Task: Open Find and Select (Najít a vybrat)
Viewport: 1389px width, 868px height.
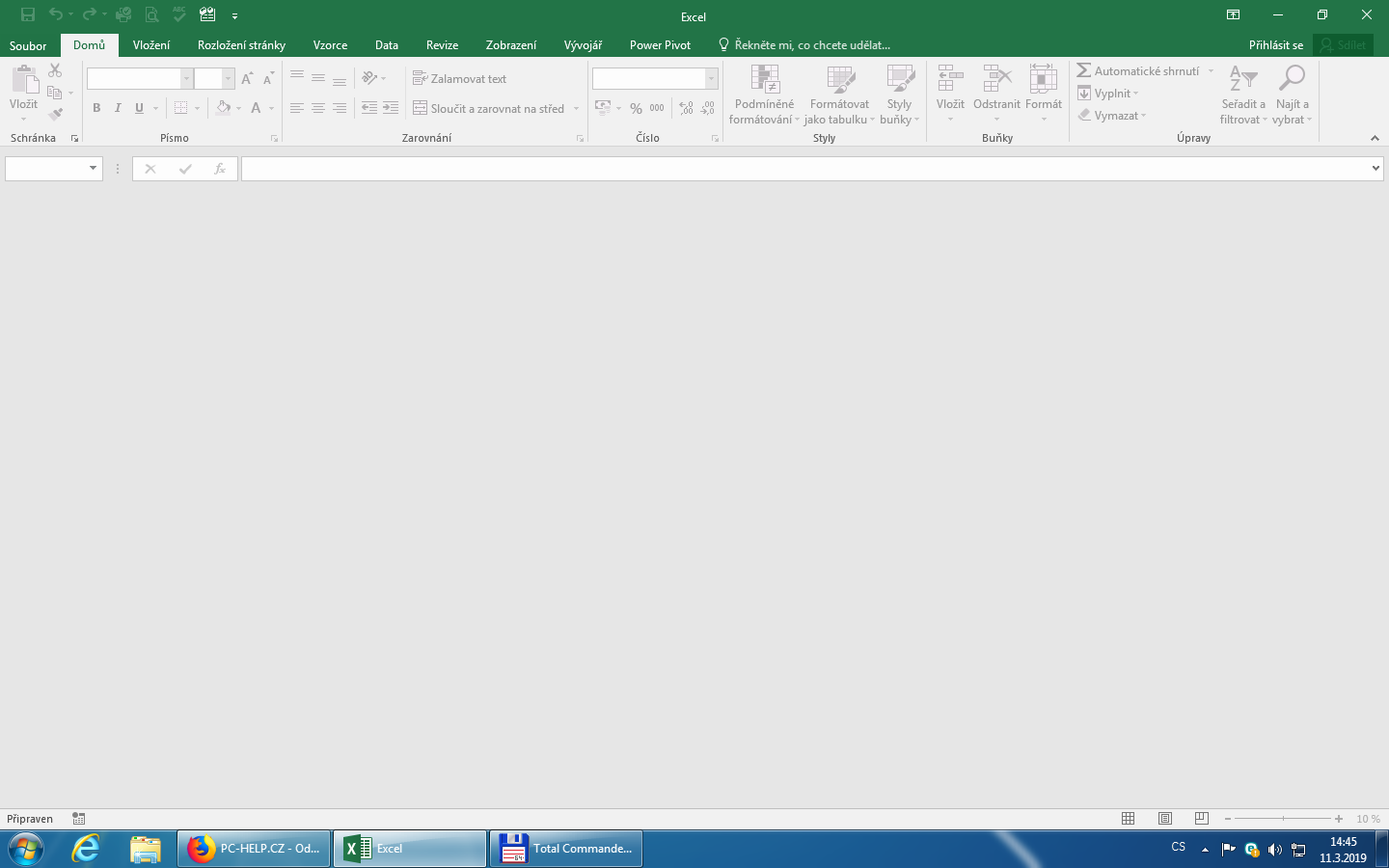Action: click(1292, 95)
